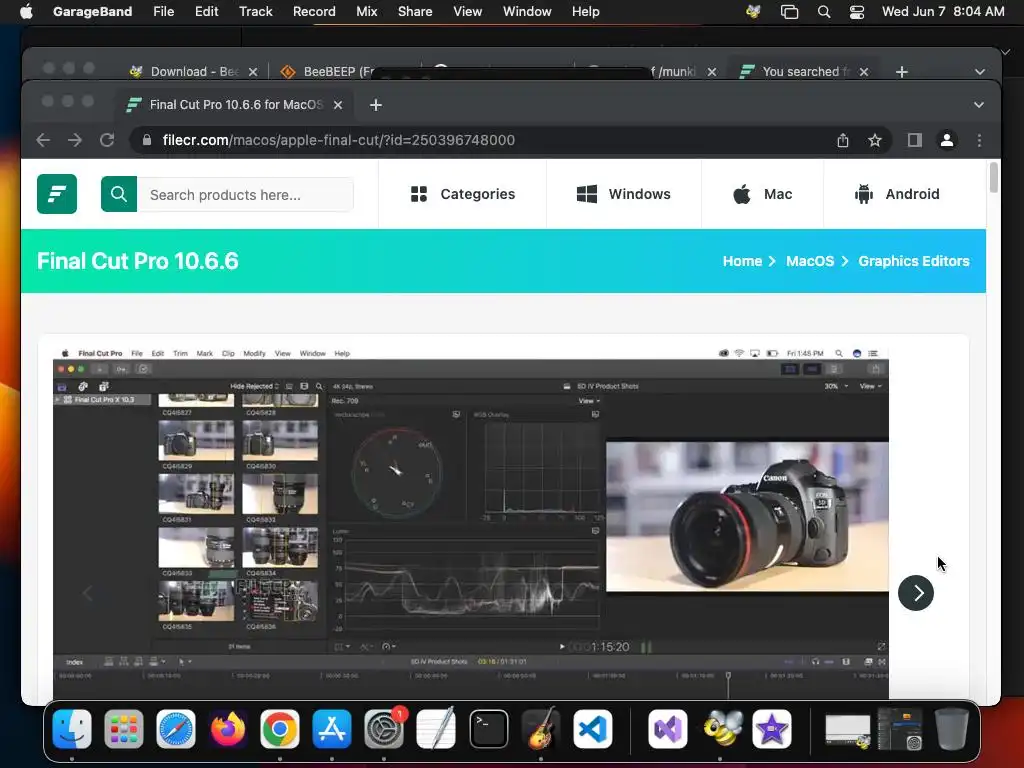Open the Mix menu in the menu bar
The image size is (1024, 768).
[366, 12]
